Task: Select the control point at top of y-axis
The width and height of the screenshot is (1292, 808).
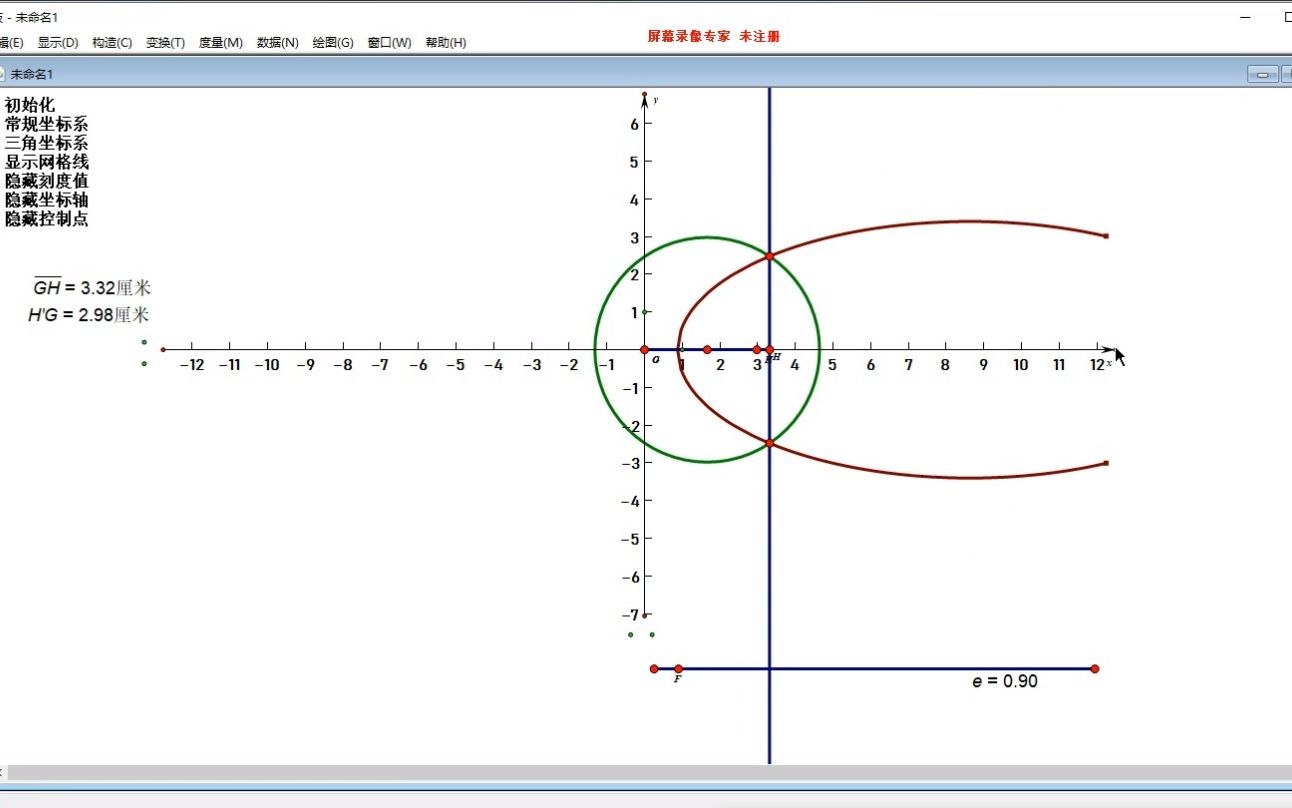Action: click(644, 94)
